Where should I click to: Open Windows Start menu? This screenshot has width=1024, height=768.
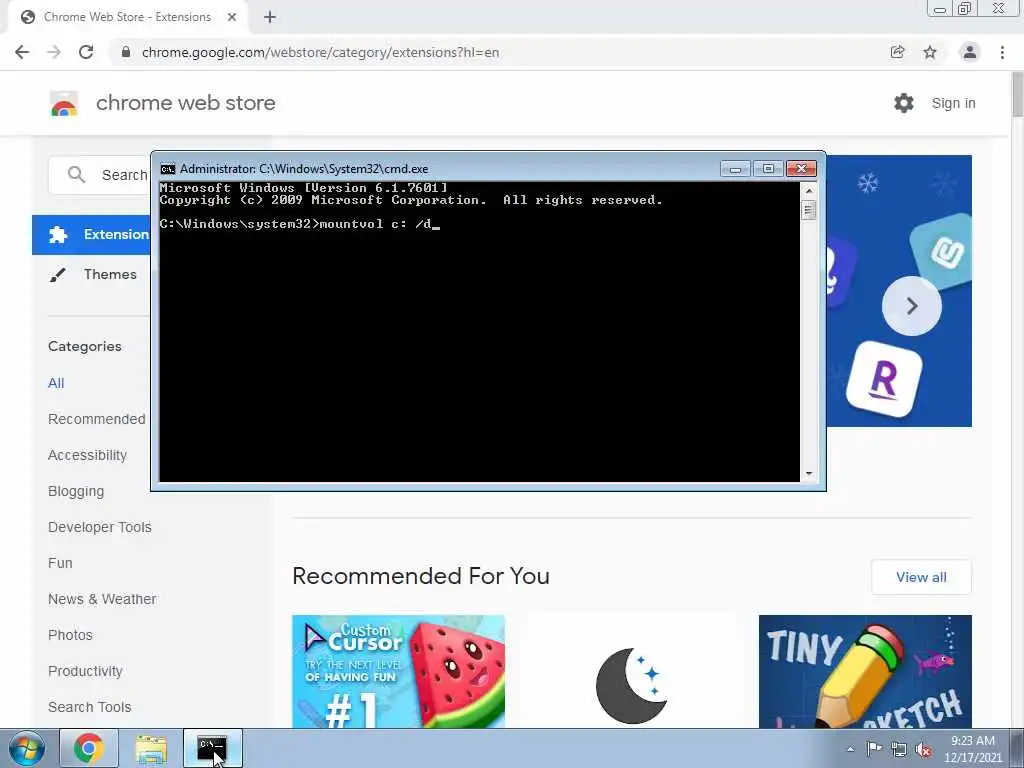27,748
